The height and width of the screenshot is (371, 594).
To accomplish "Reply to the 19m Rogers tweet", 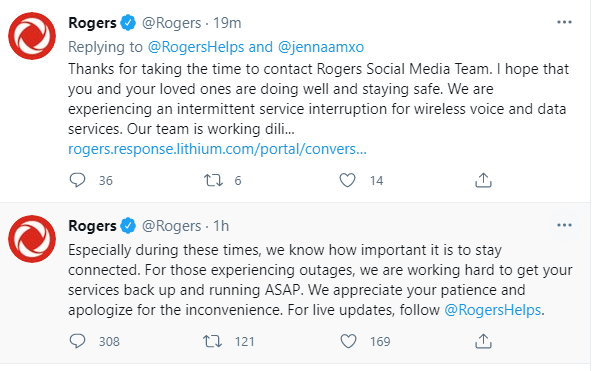I will pyautogui.click(x=78, y=180).
